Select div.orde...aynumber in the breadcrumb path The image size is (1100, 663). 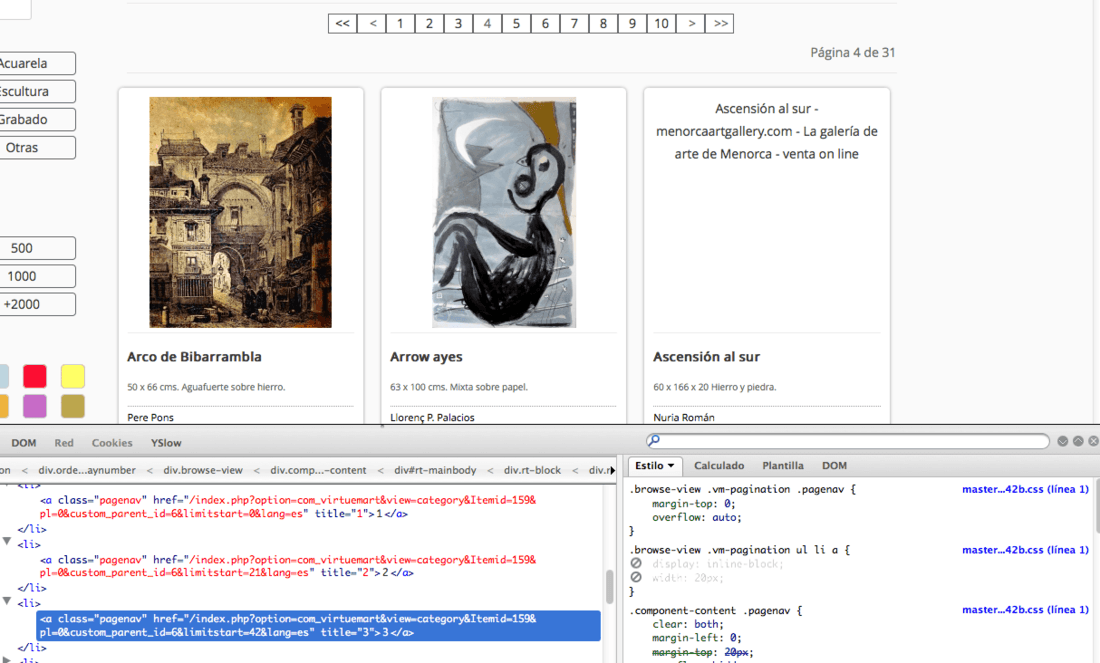pos(87,470)
